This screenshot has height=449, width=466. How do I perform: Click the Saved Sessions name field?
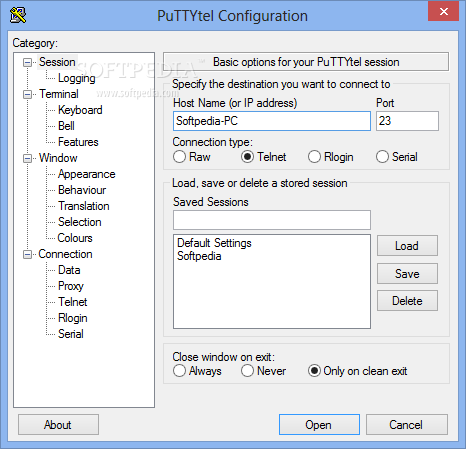pyautogui.click(x=272, y=220)
